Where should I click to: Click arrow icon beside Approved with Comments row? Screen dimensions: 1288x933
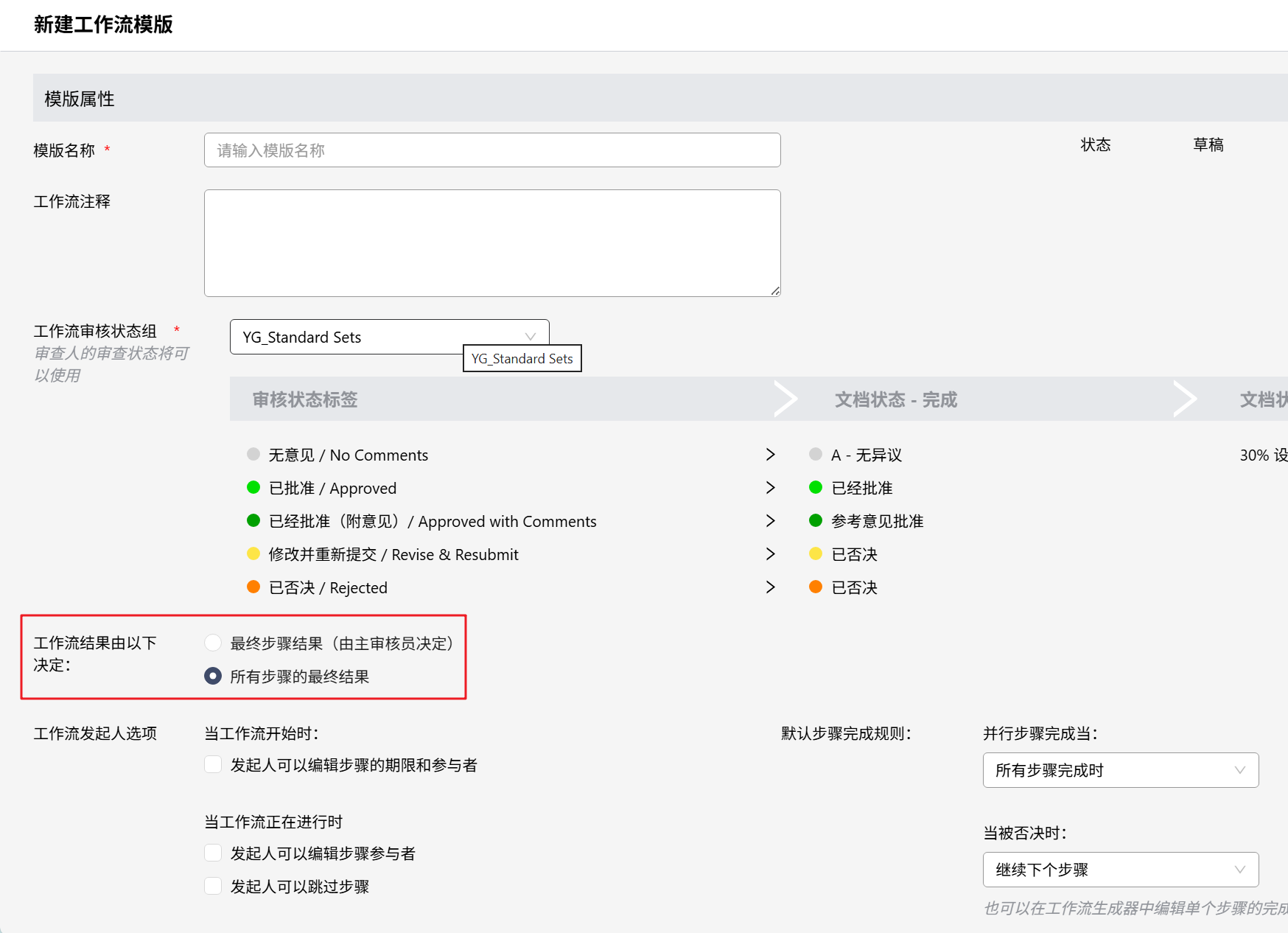(770, 521)
